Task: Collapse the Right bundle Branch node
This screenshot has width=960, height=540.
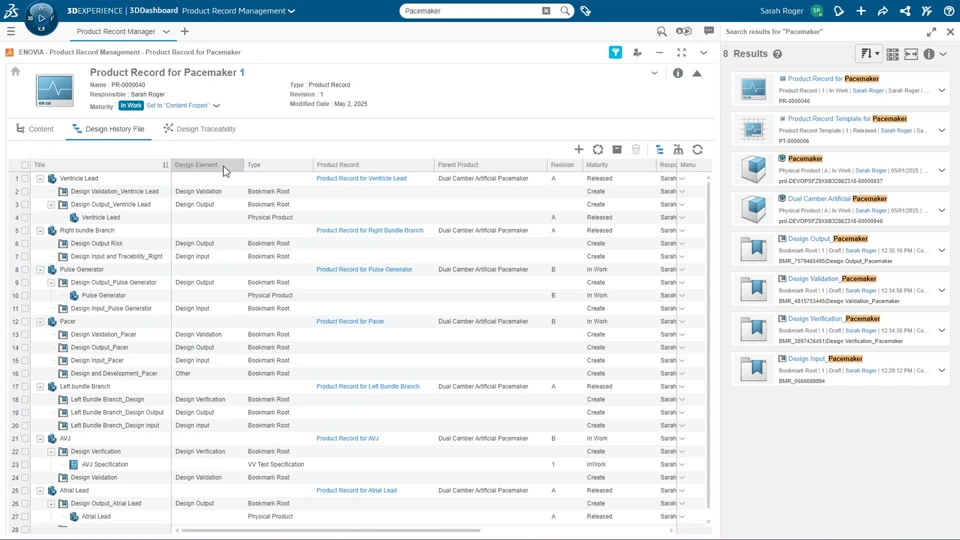Action: pos(40,231)
